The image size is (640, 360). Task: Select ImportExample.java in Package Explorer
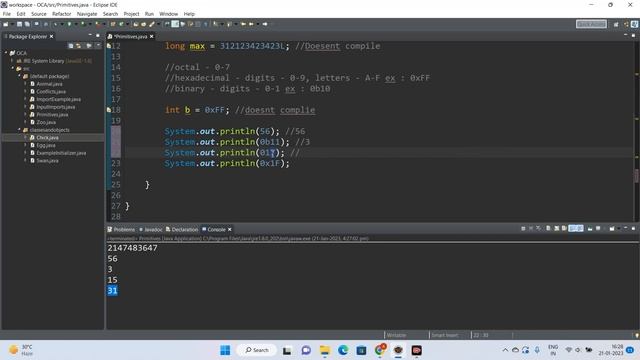58,99
